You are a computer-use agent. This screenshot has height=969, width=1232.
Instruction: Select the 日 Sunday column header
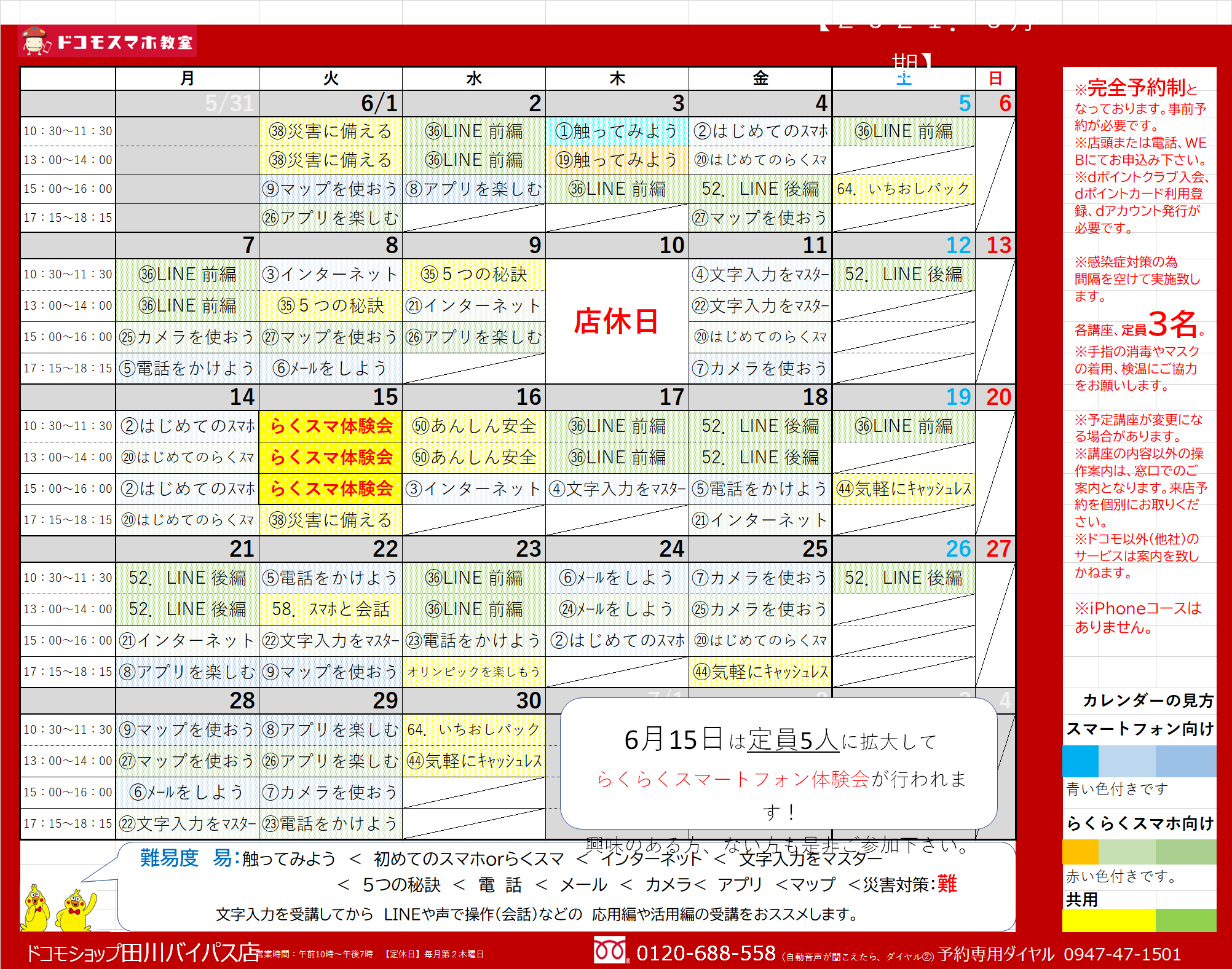coord(995,79)
